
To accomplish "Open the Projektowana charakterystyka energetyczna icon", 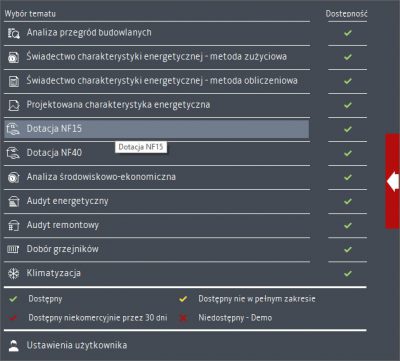I will pyautogui.click(x=14, y=105).
